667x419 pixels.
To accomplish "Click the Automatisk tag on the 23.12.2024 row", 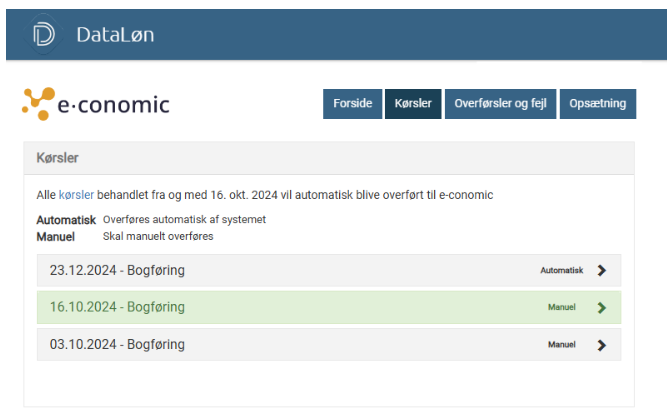I will [561, 270].
